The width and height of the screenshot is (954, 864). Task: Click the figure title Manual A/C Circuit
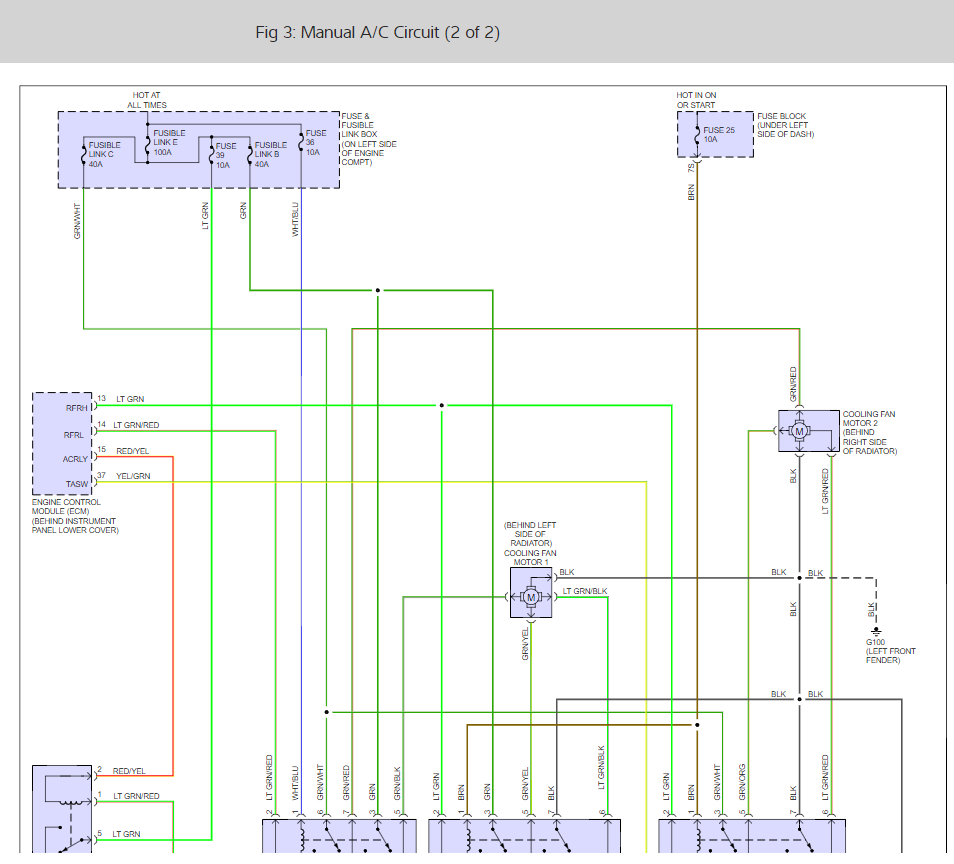click(x=377, y=33)
